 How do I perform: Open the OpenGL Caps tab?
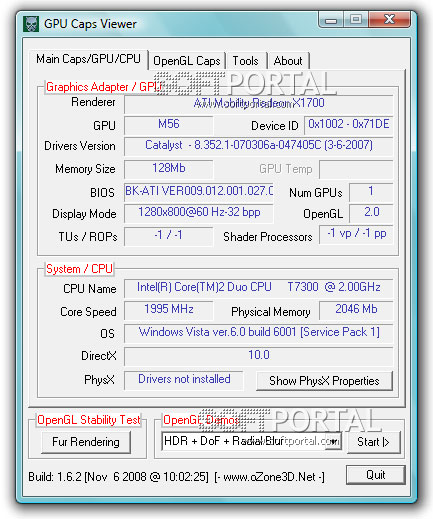pyautogui.click(x=187, y=61)
